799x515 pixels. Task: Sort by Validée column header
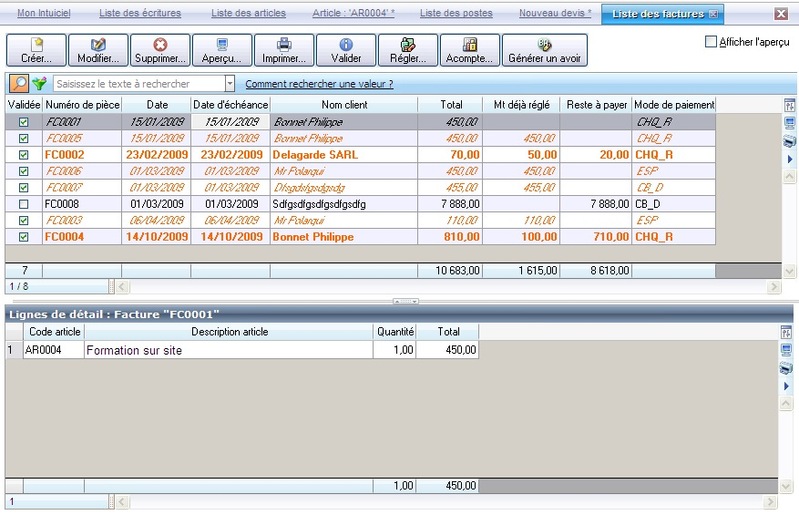tap(24, 104)
